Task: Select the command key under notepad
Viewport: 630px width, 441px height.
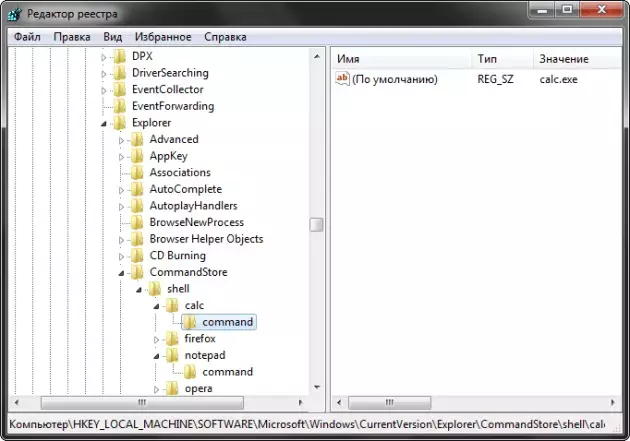Action: tap(227, 372)
